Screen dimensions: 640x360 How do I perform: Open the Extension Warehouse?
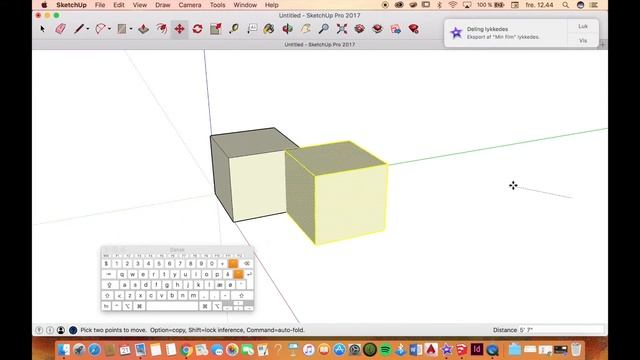pyautogui.click(x=378, y=29)
